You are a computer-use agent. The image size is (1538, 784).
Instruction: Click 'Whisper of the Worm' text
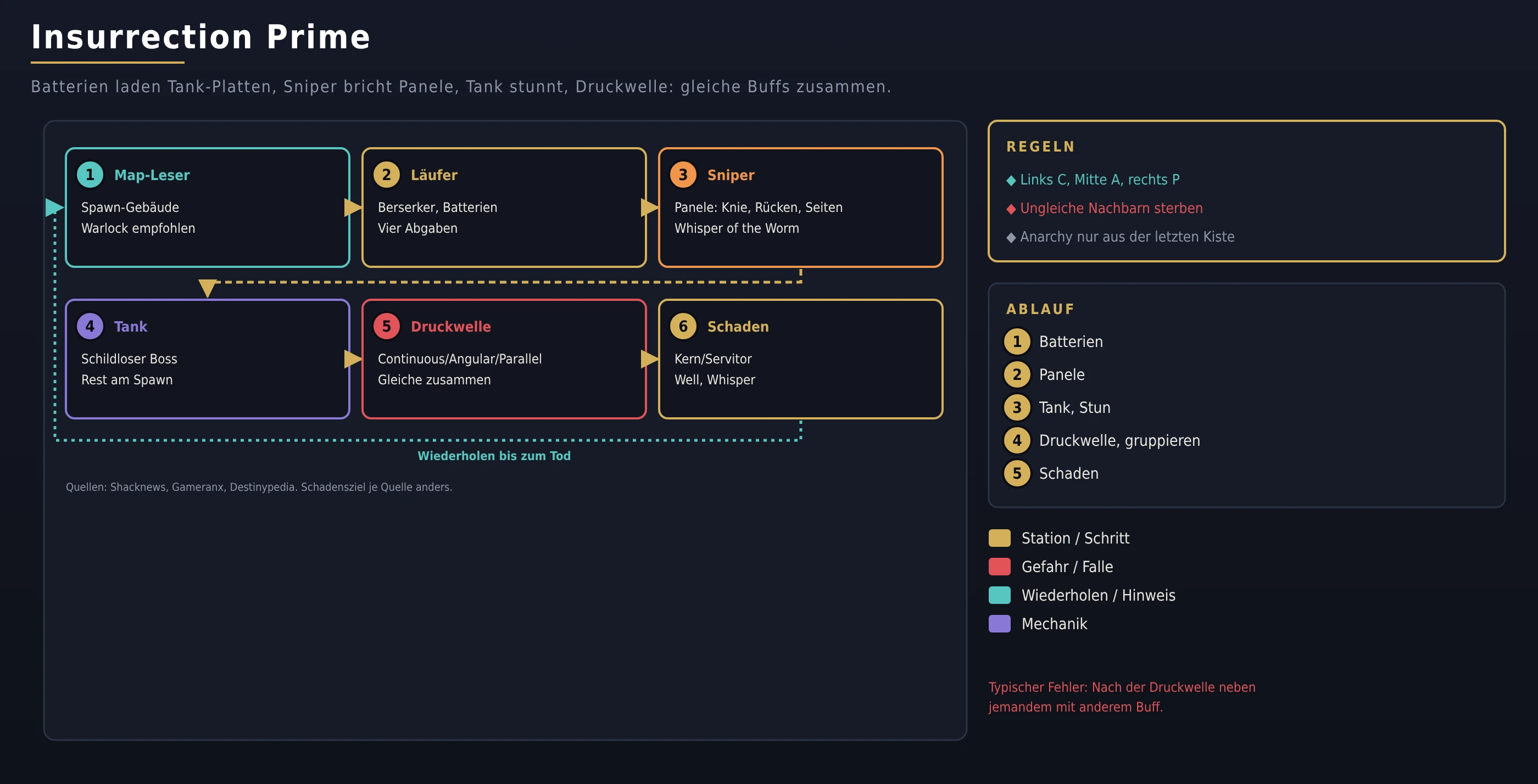click(737, 228)
